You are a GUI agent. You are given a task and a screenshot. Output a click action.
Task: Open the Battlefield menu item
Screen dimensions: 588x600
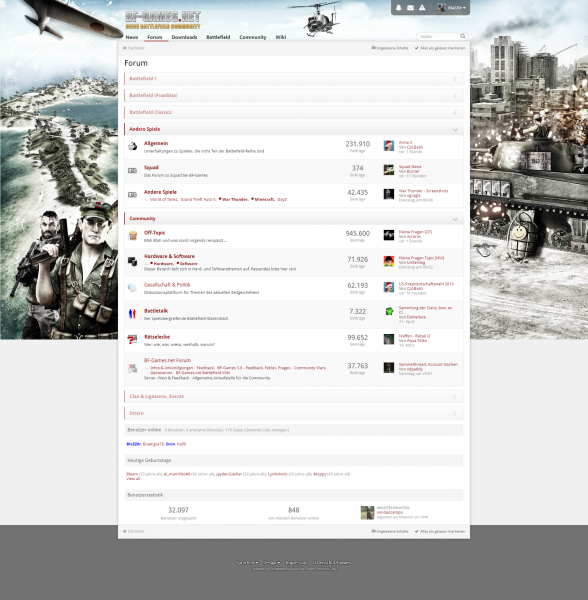(218, 37)
